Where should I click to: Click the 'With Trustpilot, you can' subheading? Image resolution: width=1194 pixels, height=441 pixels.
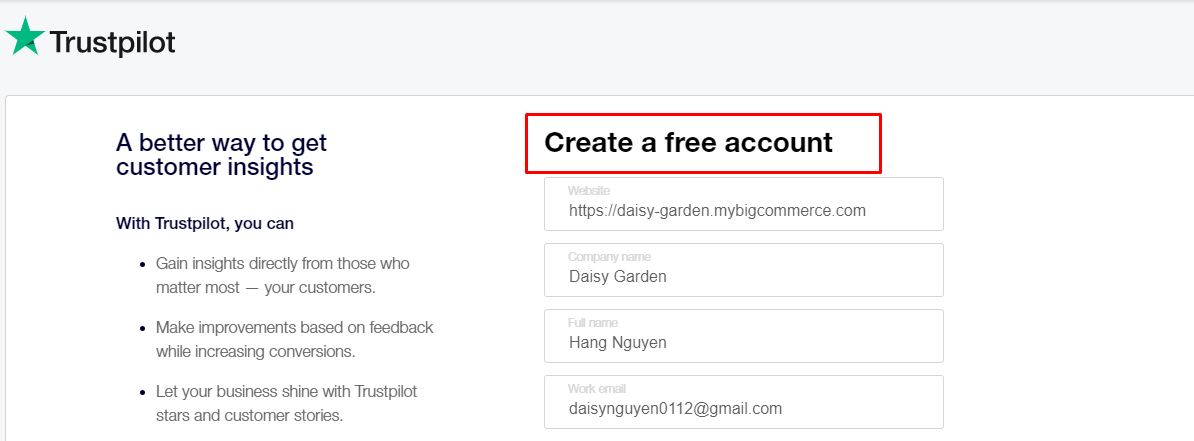coord(205,223)
